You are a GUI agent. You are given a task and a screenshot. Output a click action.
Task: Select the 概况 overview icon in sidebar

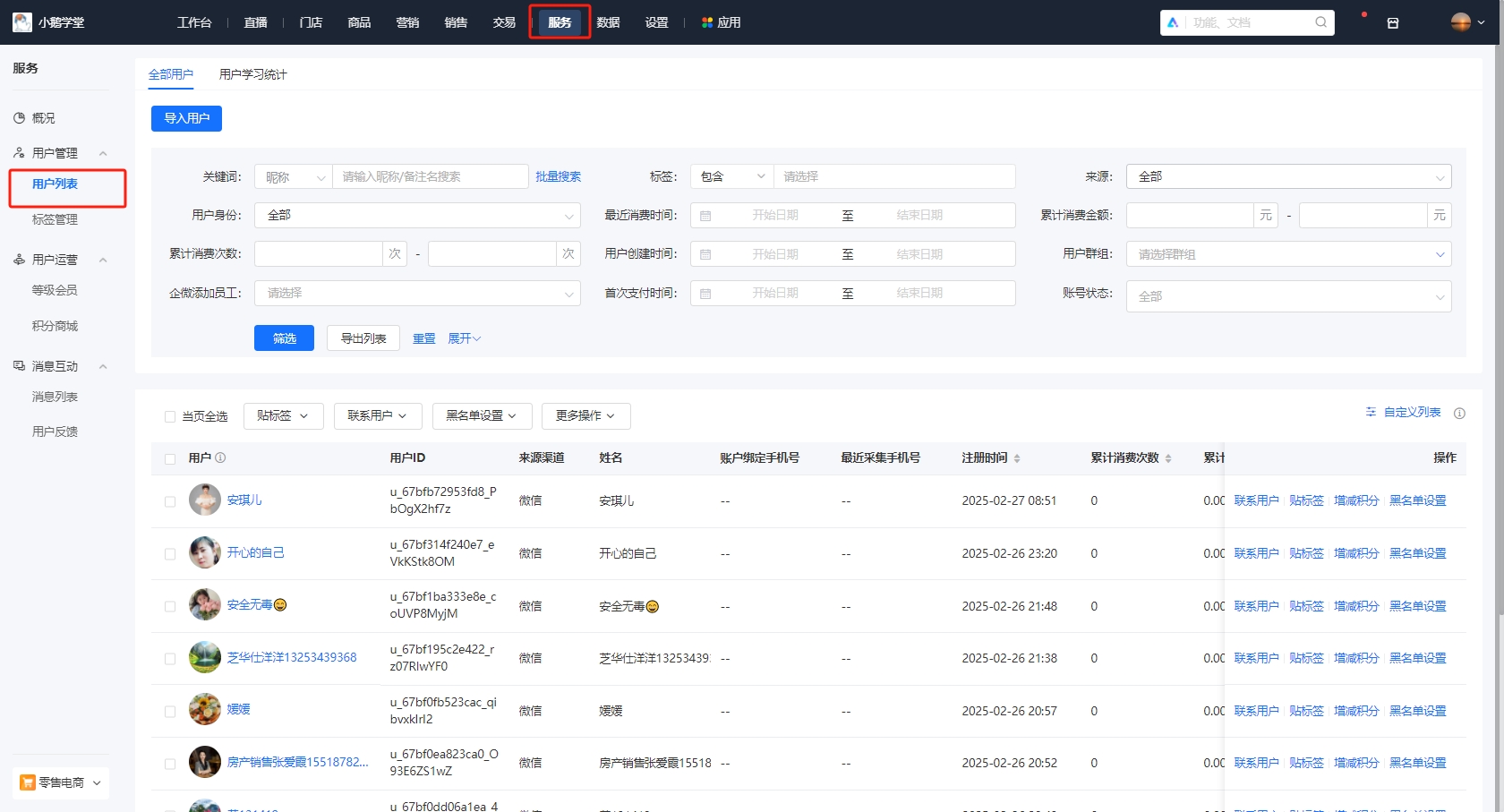(20, 117)
